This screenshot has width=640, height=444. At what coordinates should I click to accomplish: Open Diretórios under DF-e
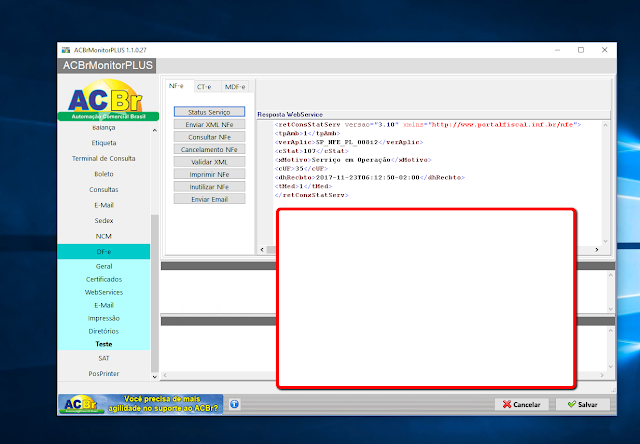click(x=104, y=331)
